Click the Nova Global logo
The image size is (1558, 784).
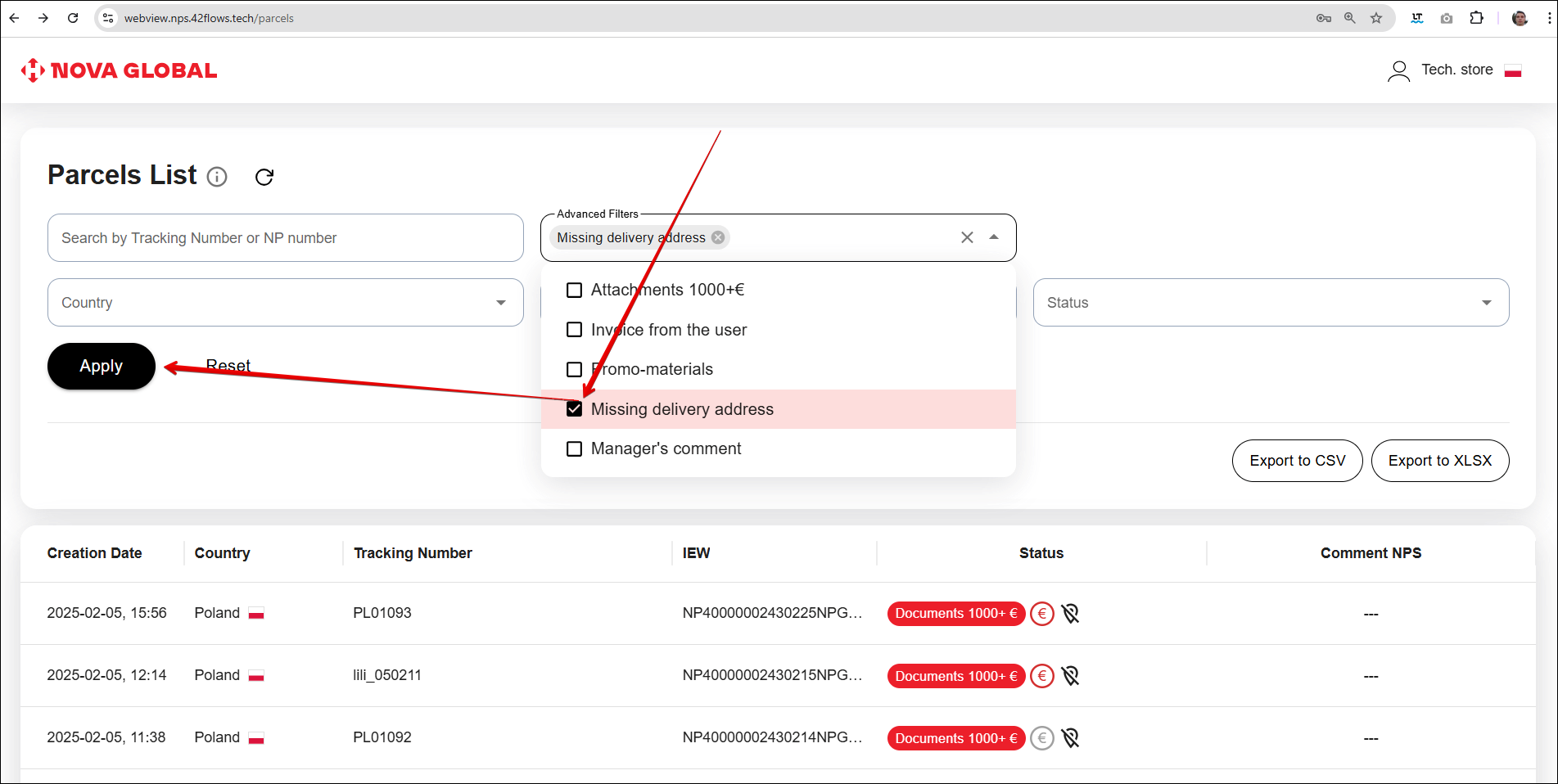120,71
